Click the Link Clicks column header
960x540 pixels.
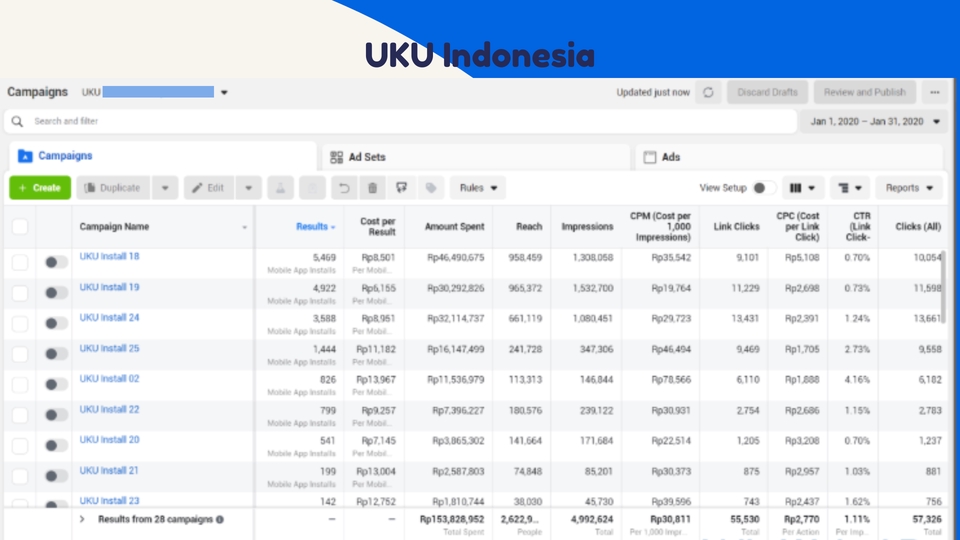point(736,227)
